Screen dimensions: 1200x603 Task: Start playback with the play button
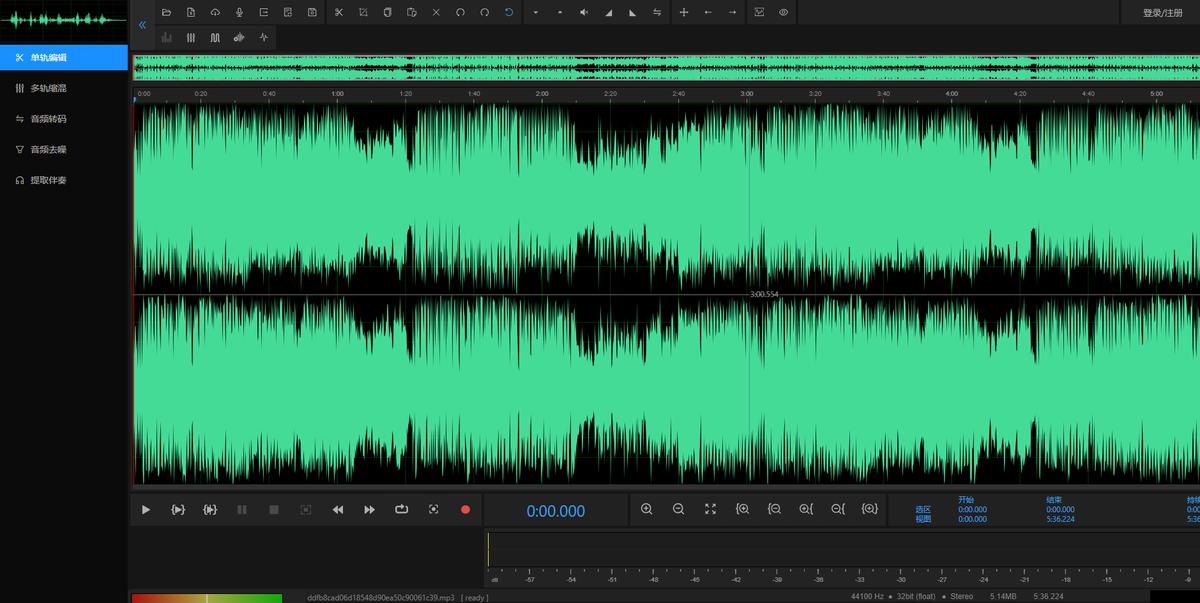point(146,510)
